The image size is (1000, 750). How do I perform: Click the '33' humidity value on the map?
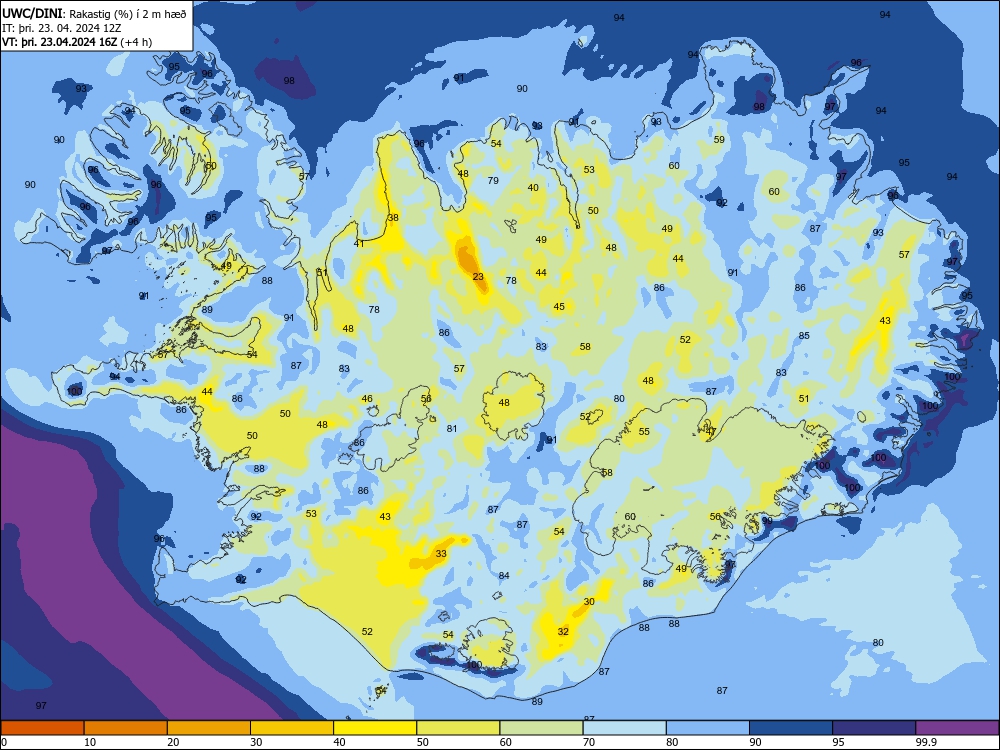(x=441, y=554)
